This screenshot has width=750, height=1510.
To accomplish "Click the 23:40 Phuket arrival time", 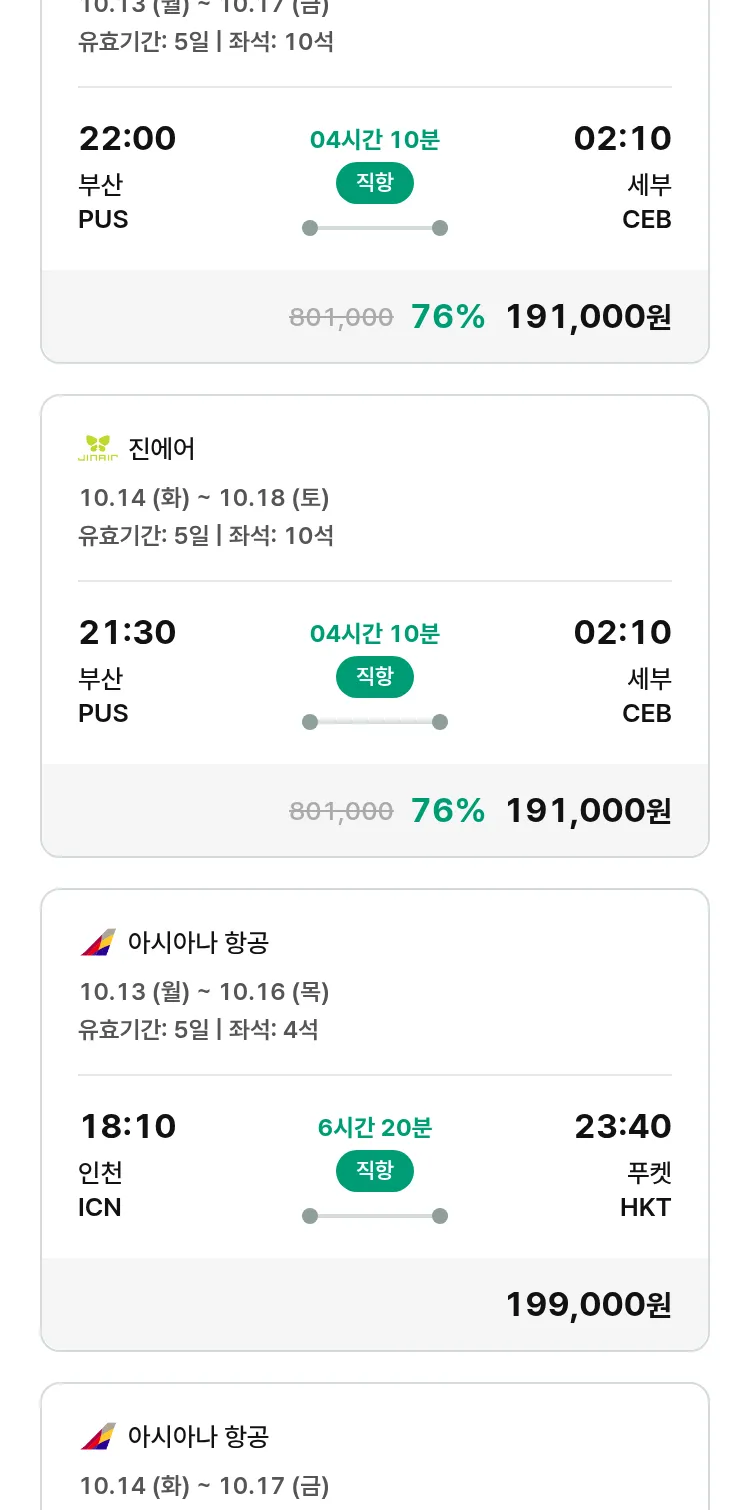I will pos(622,1126).
